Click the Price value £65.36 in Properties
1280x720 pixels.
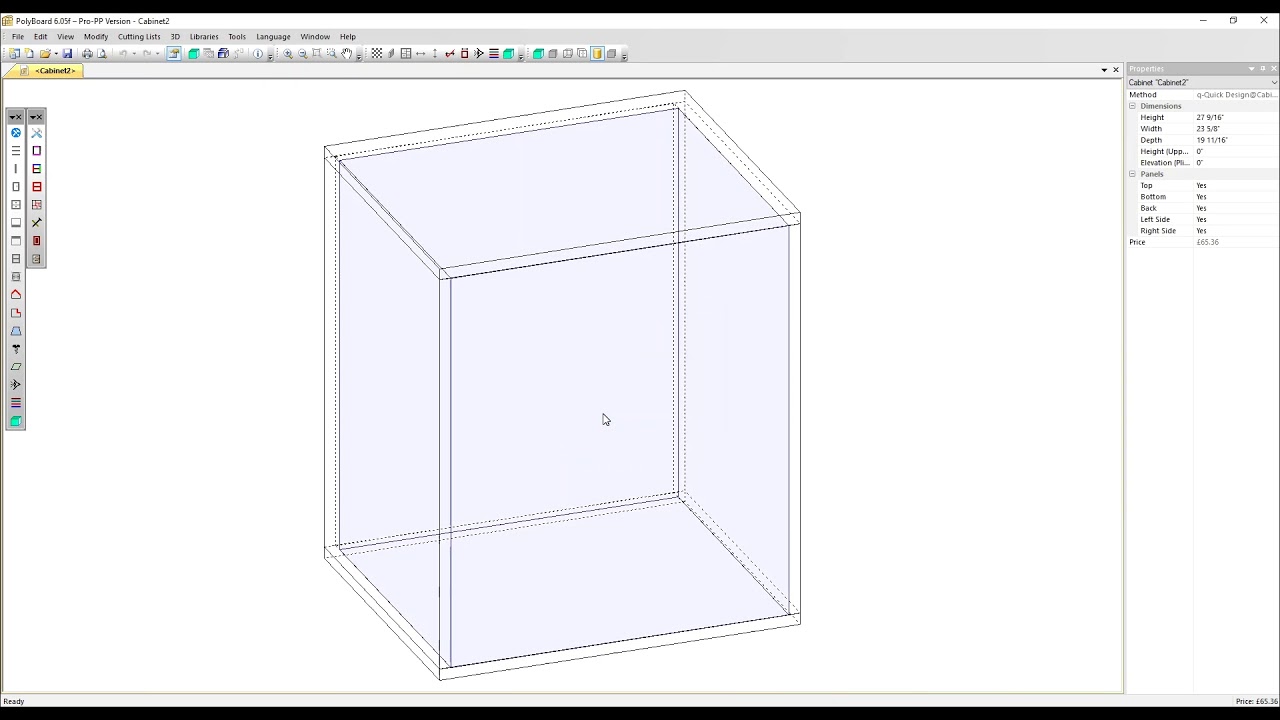tap(1207, 242)
